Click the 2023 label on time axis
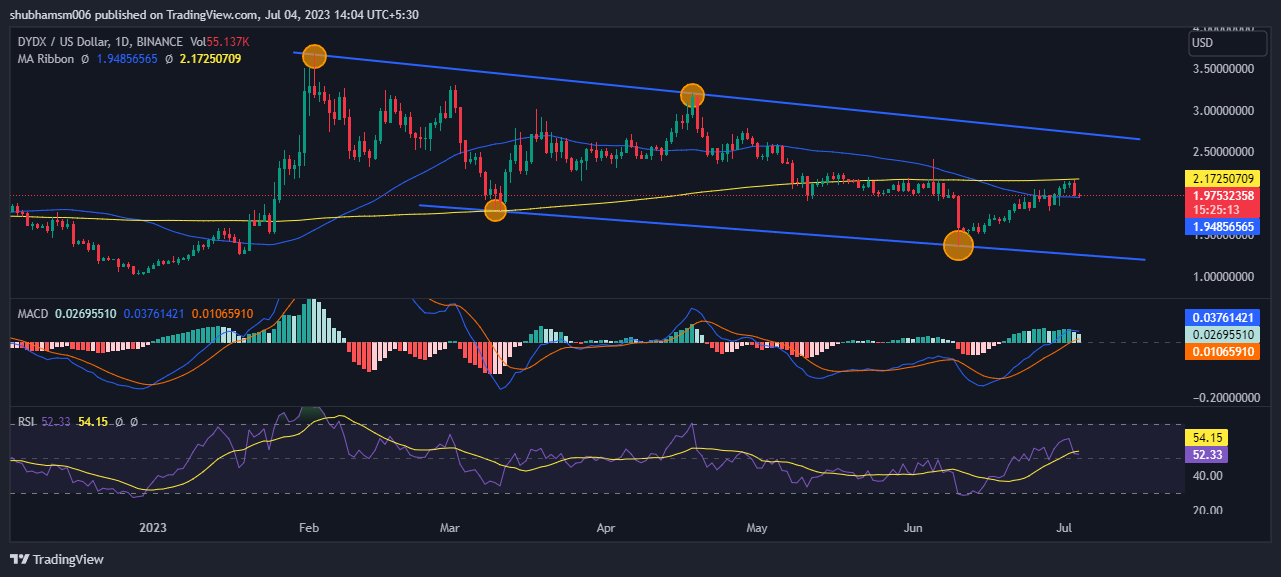The height and width of the screenshot is (577, 1281). (153, 528)
